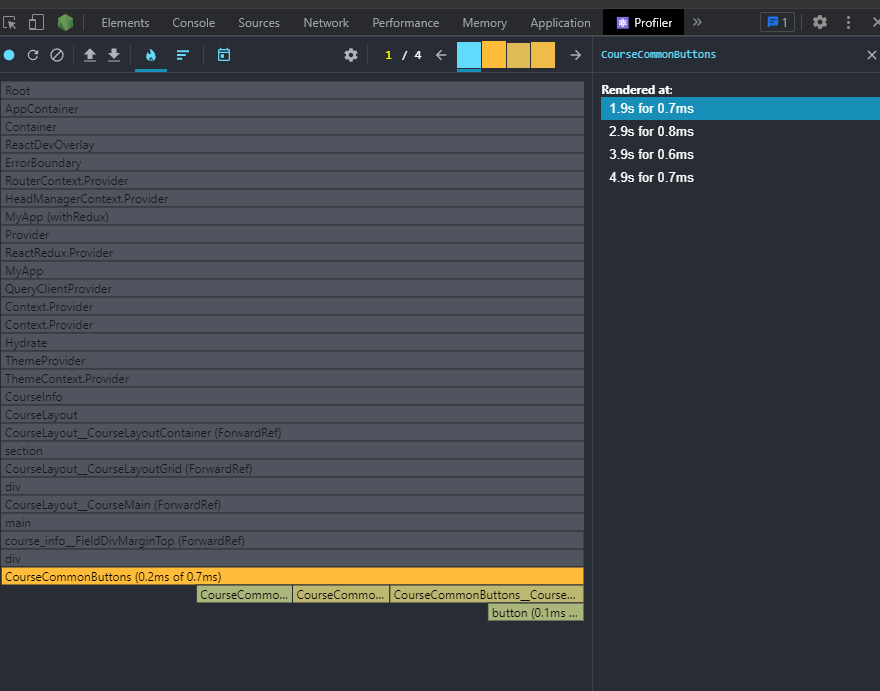Save the current profile

(x=114, y=55)
